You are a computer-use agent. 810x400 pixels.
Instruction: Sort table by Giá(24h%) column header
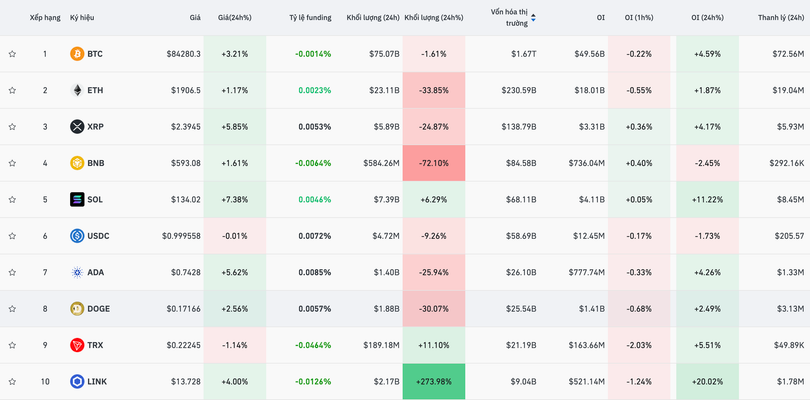click(234, 18)
